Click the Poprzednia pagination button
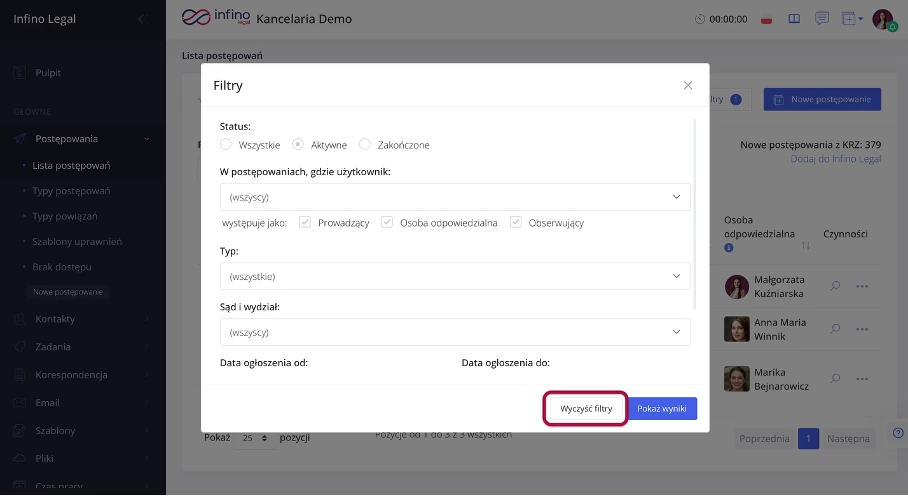This screenshot has width=908, height=496. pos(764,439)
